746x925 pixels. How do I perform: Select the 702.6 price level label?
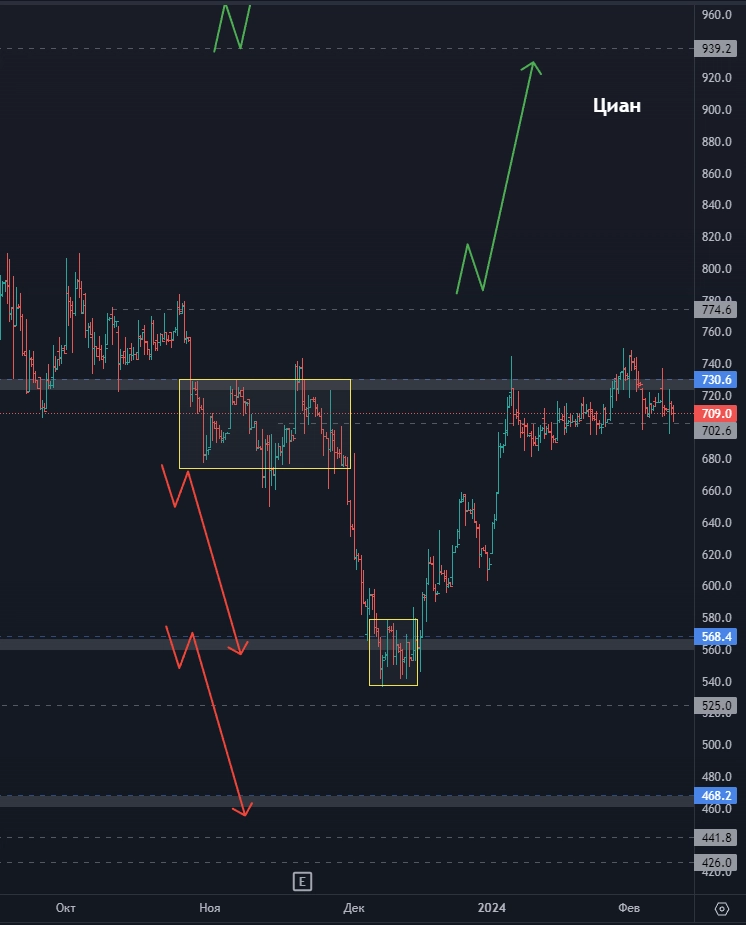[717, 431]
